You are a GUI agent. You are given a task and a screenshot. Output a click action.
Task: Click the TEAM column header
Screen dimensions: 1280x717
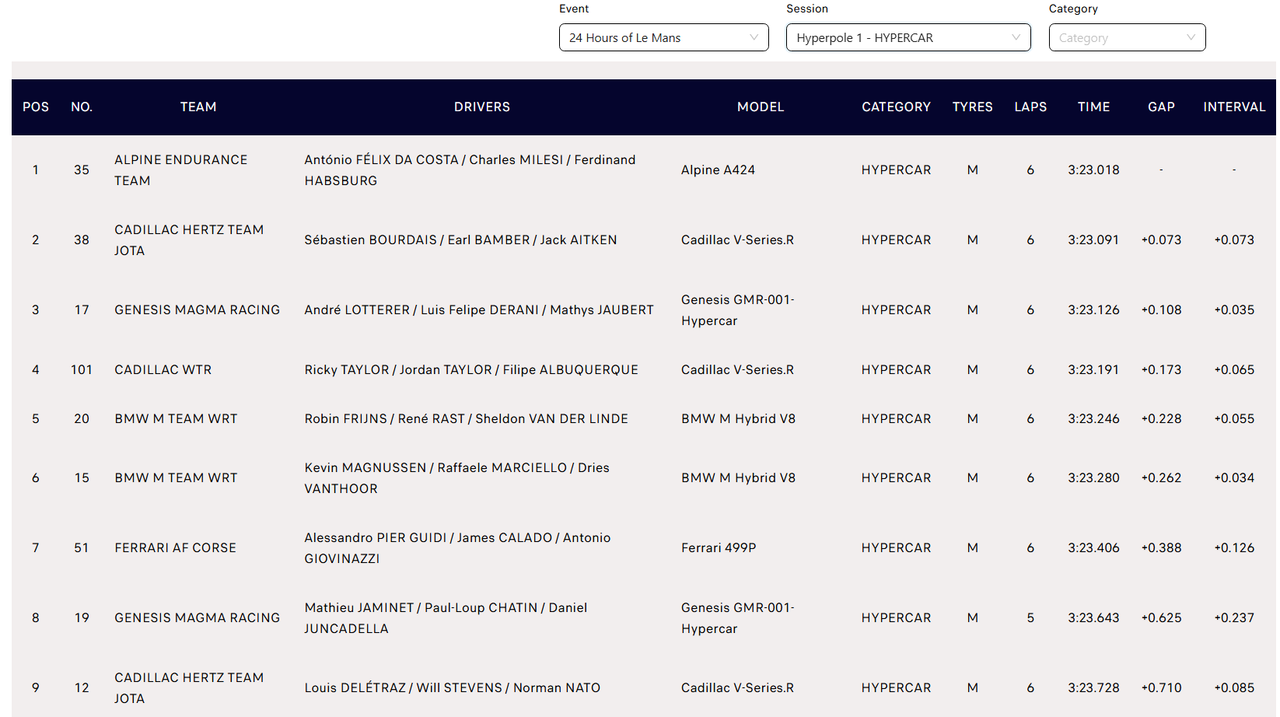198,107
